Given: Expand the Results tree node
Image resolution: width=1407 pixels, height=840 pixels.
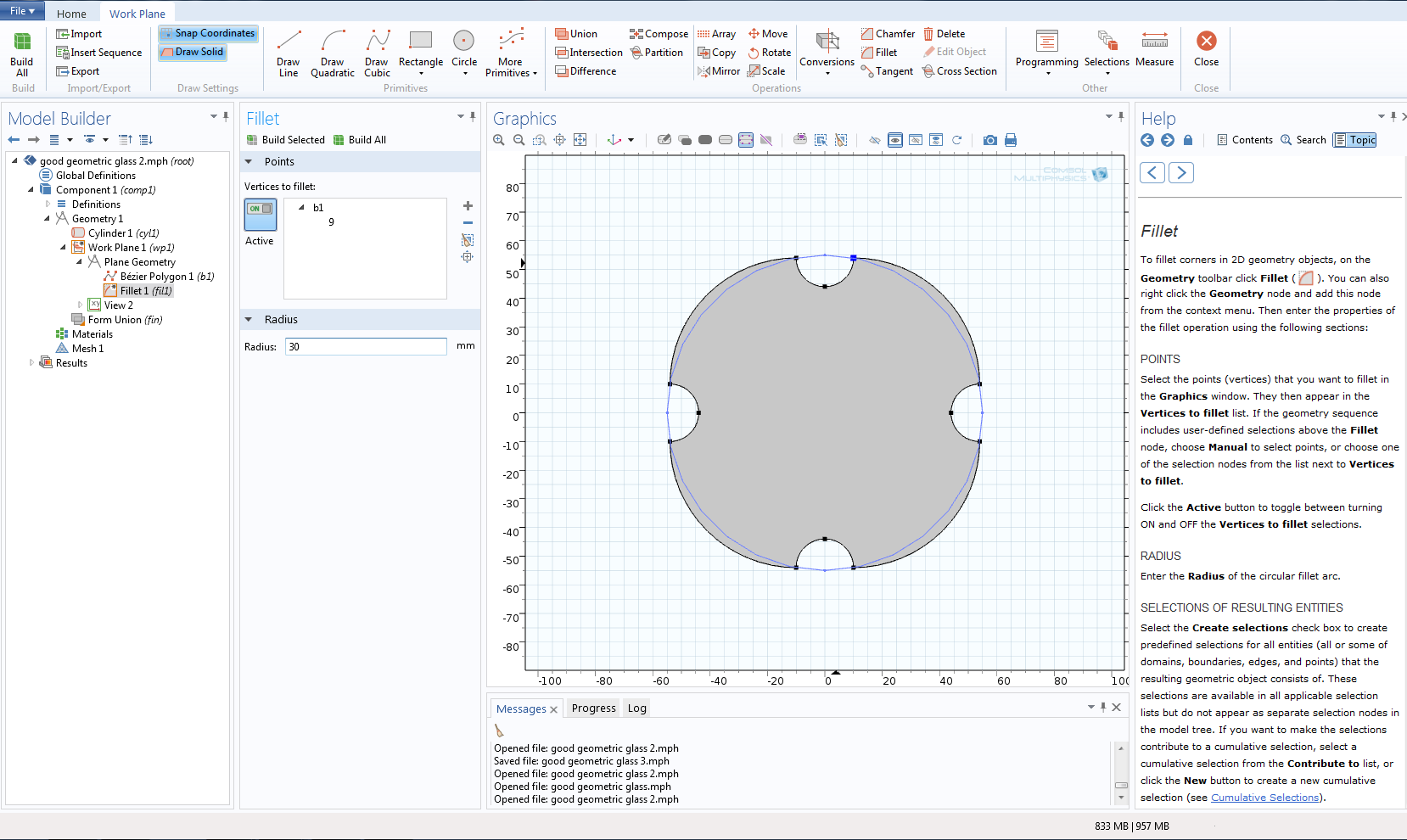Looking at the screenshot, I should click(x=31, y=363).
